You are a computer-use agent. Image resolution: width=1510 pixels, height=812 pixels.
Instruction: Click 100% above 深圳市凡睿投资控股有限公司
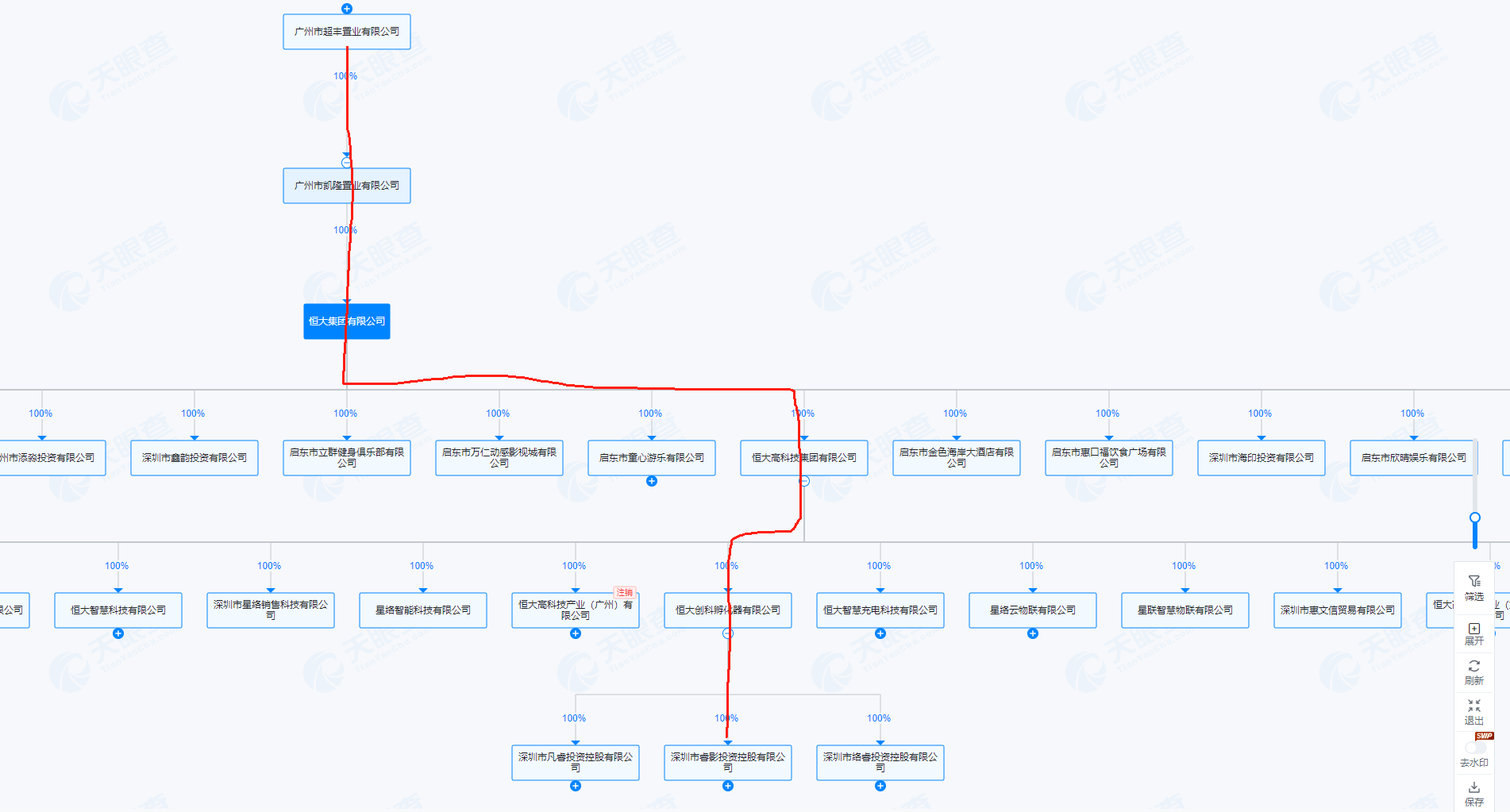574,718
